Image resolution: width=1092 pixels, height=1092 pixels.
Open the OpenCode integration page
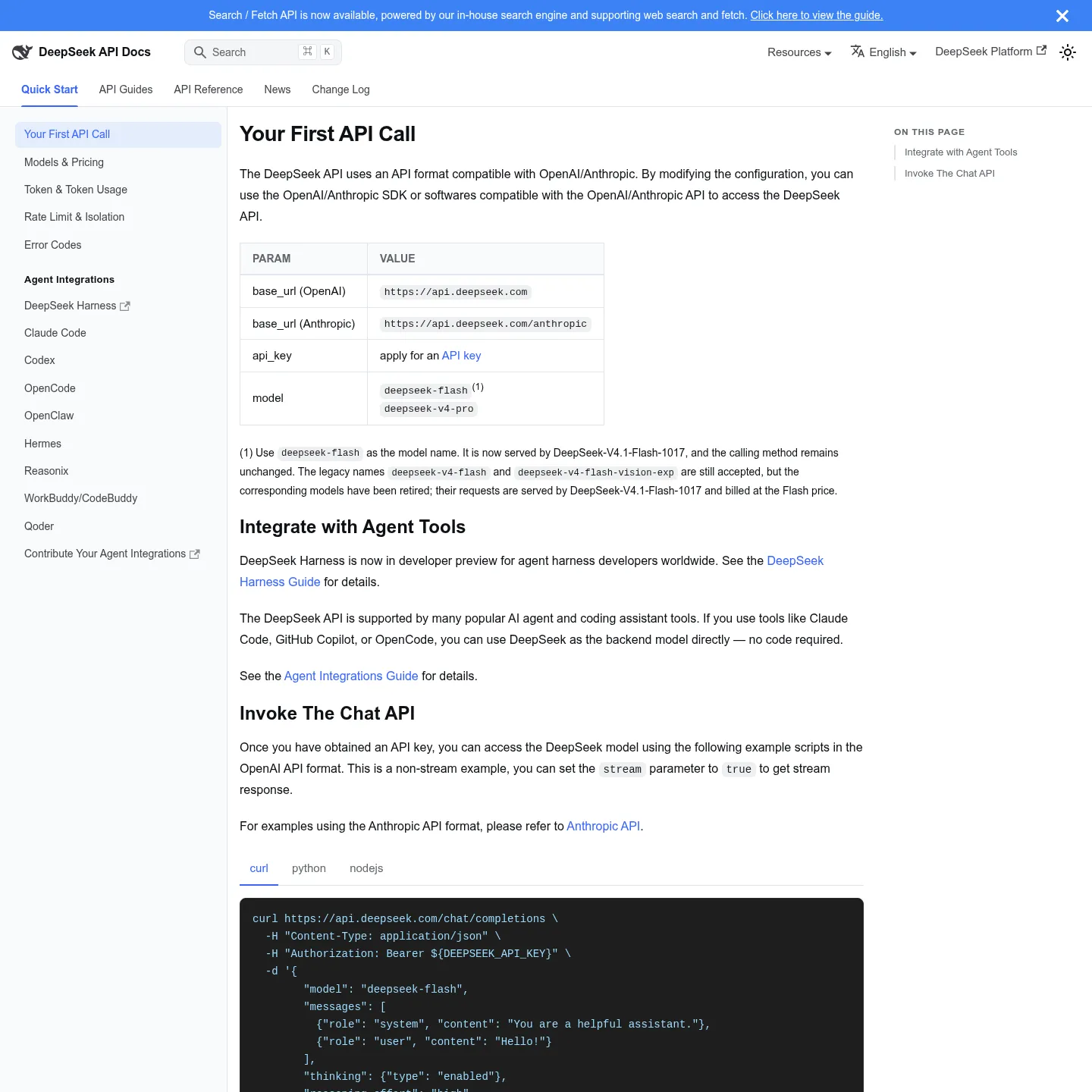(x=118, y=388)
